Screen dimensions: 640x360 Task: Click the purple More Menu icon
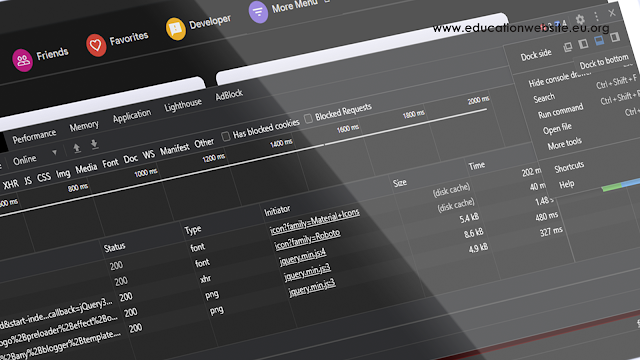258,12
